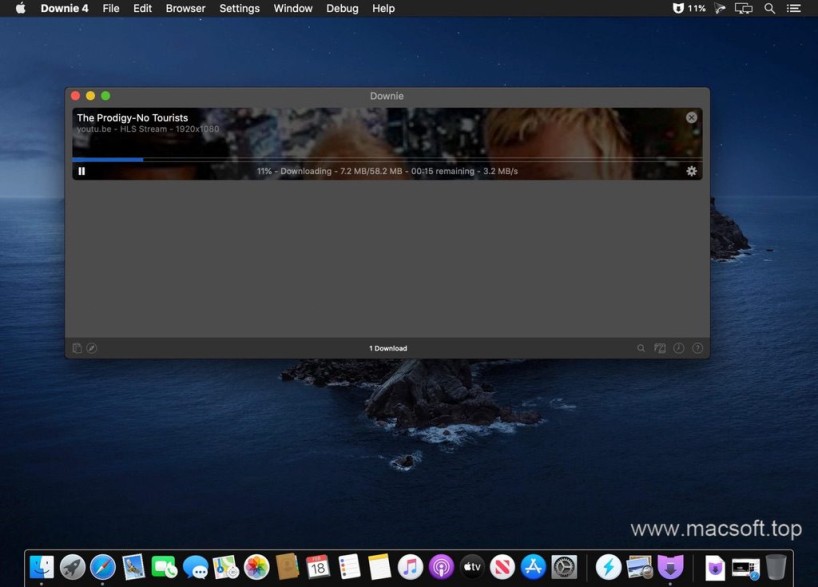Open the Debug menu

click(x=342, y=8)
